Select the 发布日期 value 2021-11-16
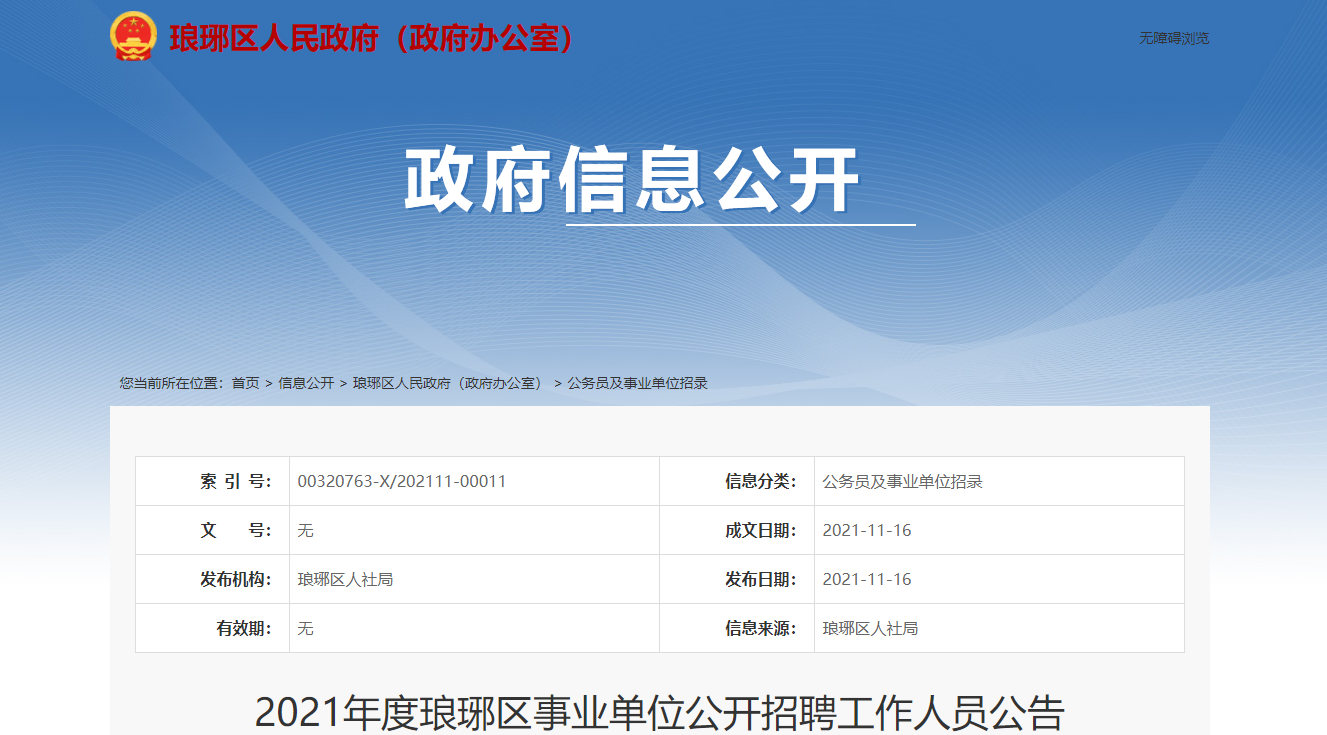This screenshot has width=1327, height=735. [x=867, y=579]
